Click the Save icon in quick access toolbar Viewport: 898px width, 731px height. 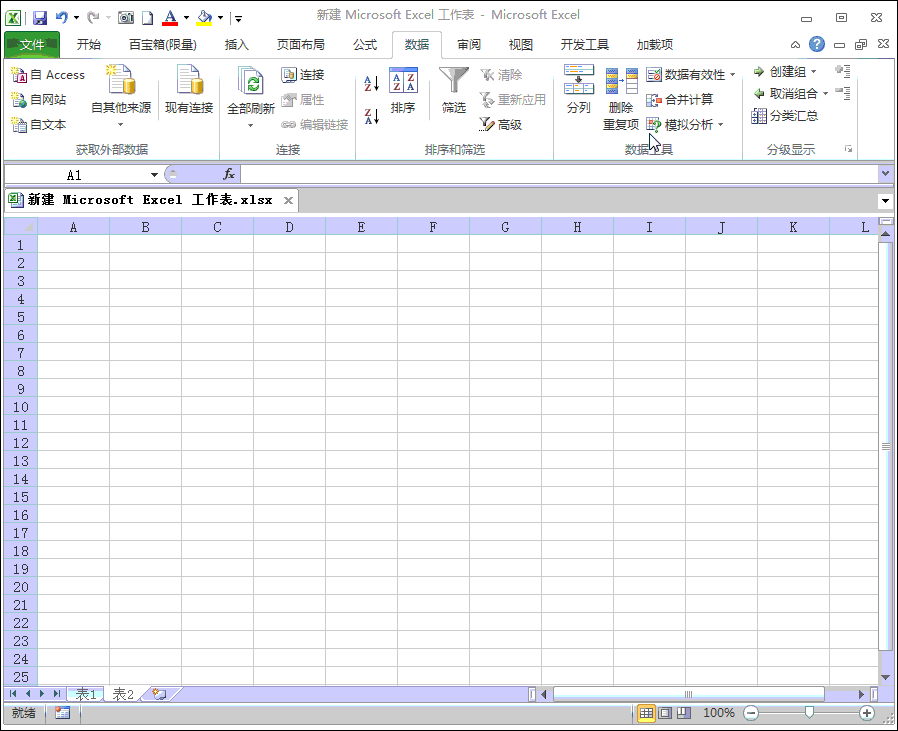point(40,18)
